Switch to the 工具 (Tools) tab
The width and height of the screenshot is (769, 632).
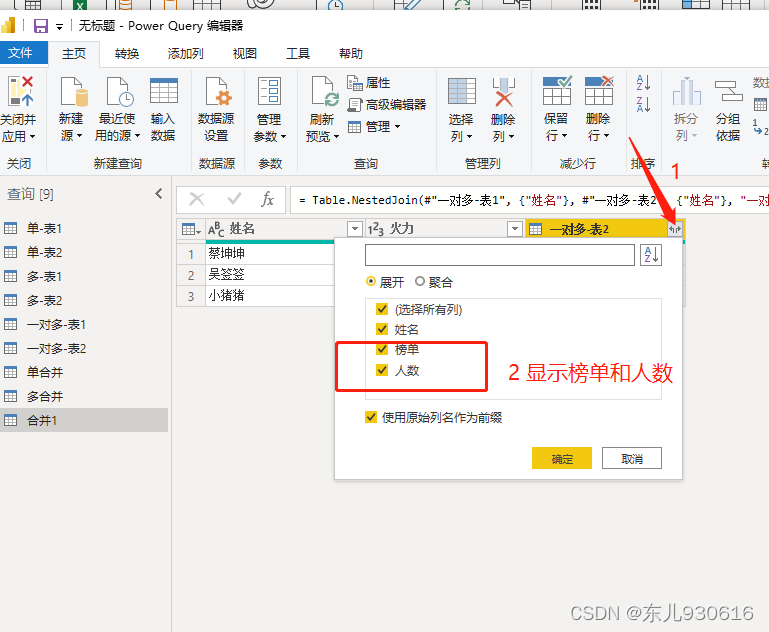298,53
